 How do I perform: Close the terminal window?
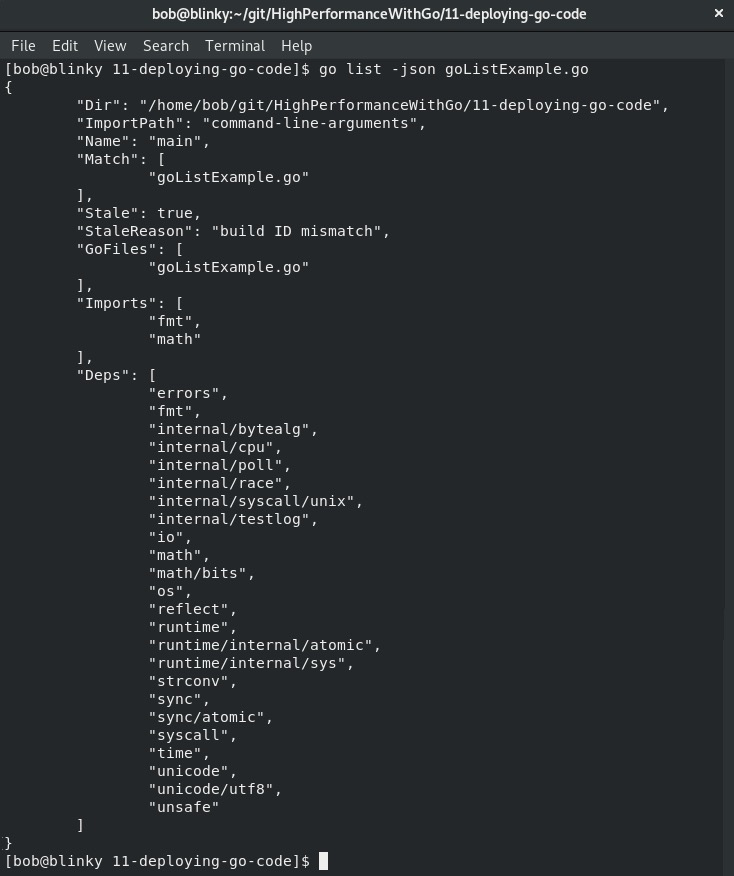click(x=719, y=13)
